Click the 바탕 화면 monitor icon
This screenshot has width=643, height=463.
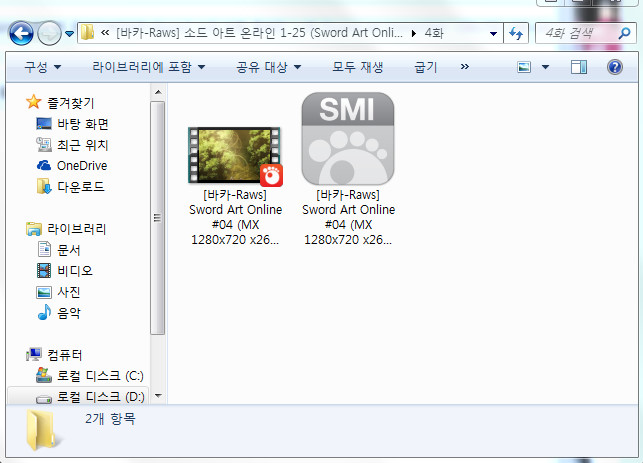[44, 123]
